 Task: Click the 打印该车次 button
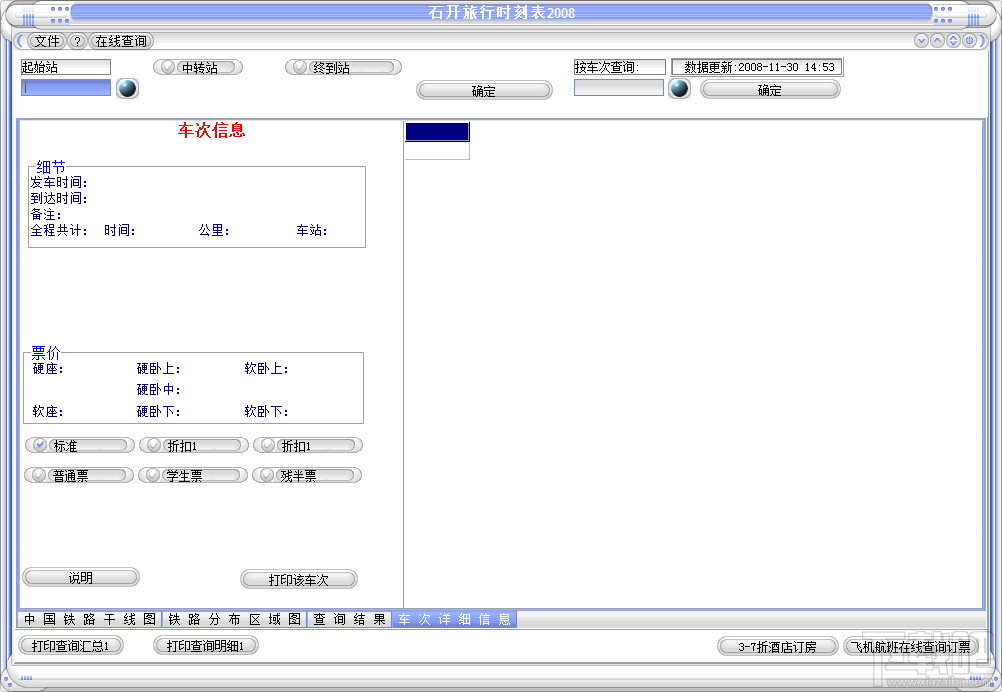coord(298,580)
